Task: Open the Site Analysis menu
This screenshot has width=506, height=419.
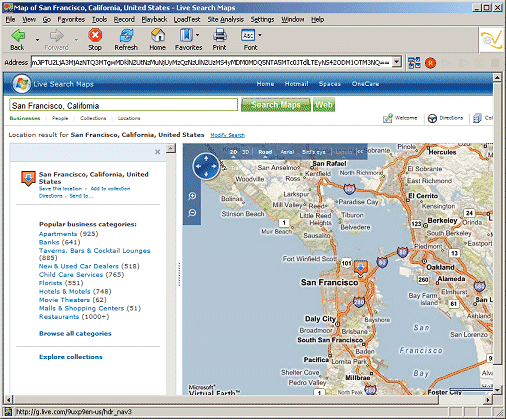Action: [x=226, y=20]
